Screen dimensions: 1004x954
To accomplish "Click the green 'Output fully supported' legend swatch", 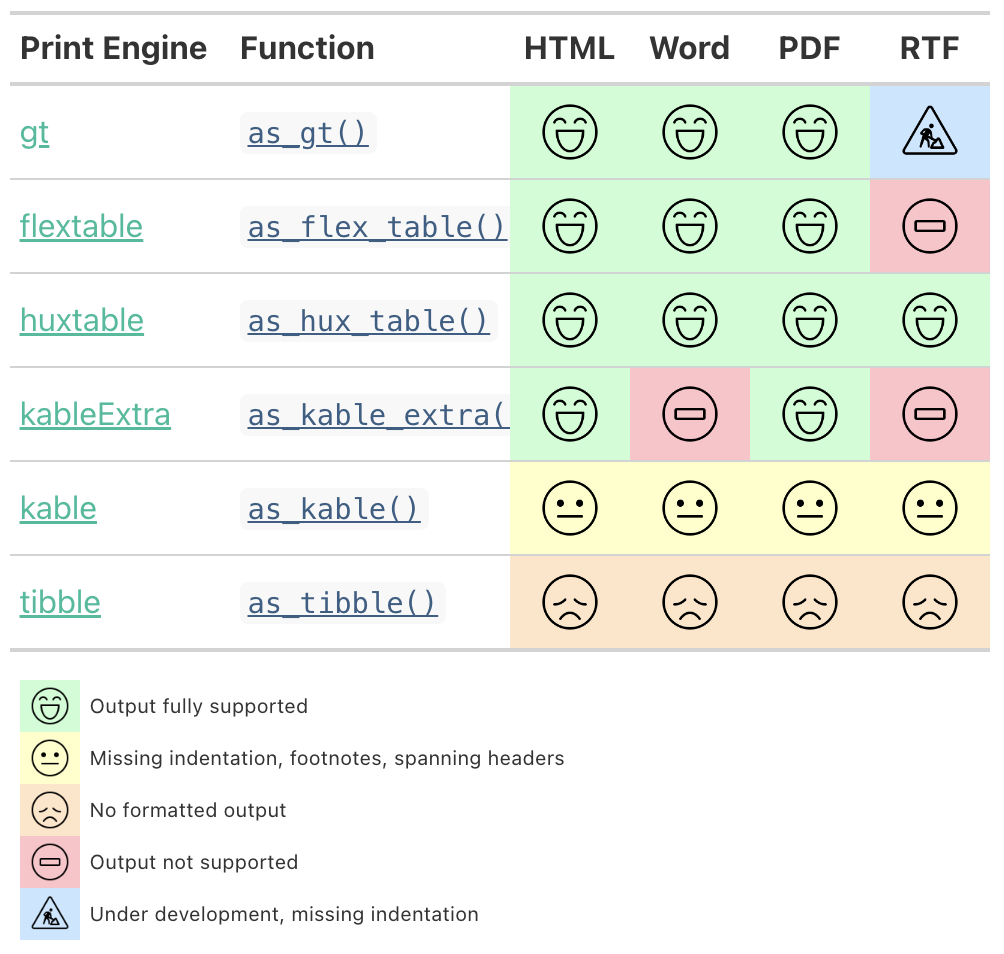I will 50,706.
